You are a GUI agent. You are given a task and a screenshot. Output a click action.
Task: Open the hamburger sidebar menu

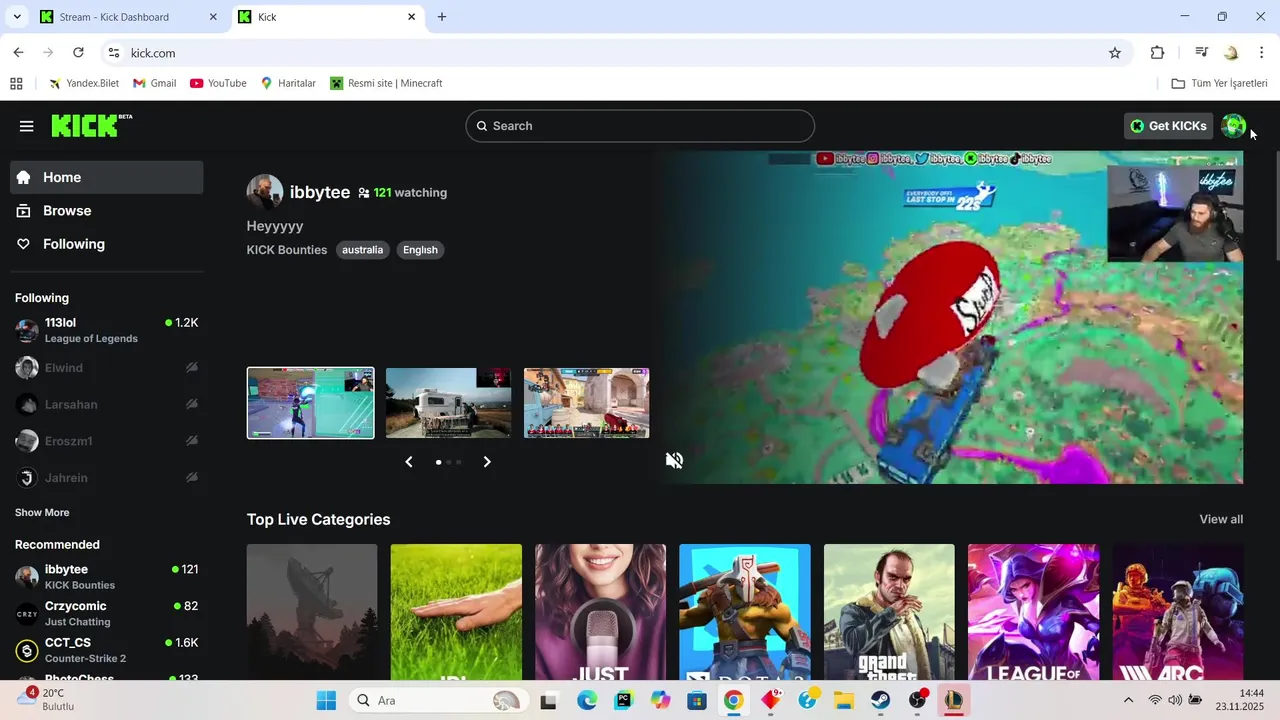(x=27, y=126)
